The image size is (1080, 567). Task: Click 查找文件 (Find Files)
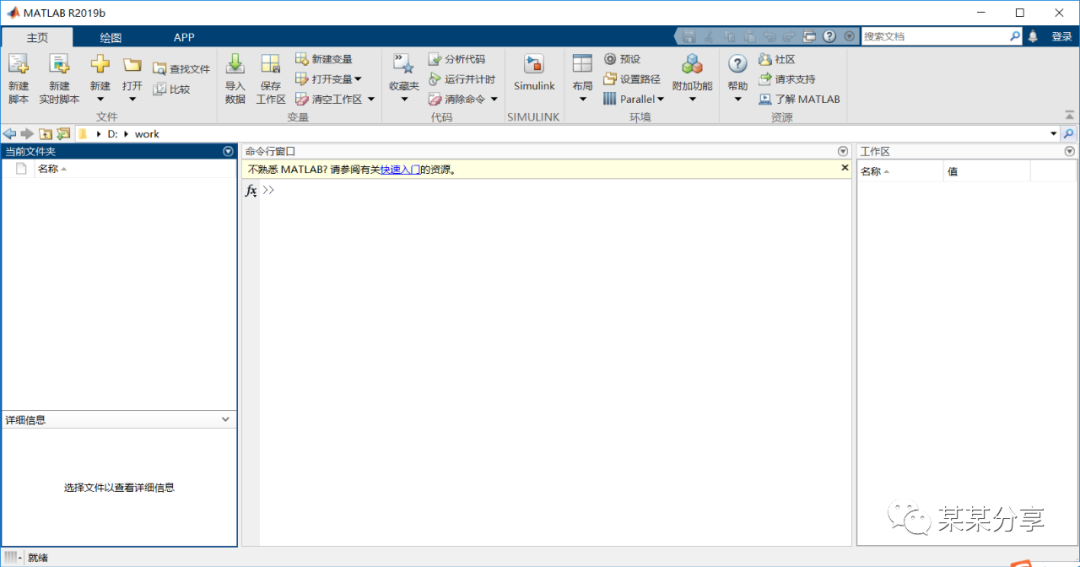182,69
